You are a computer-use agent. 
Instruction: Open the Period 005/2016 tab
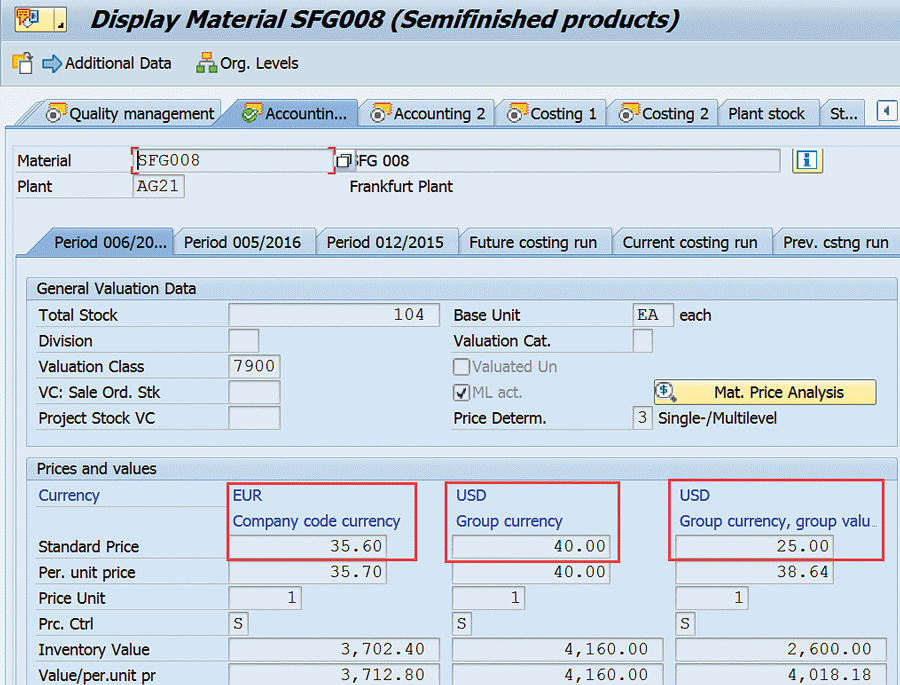(242, 242)
